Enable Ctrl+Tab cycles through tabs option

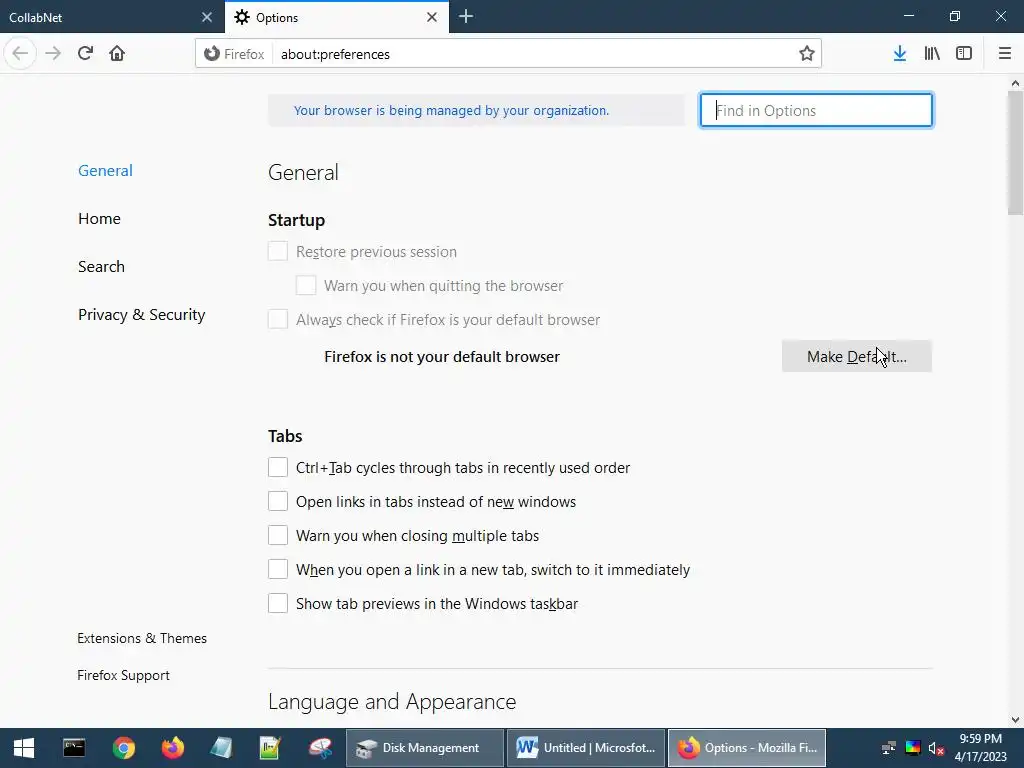[278, 468]
